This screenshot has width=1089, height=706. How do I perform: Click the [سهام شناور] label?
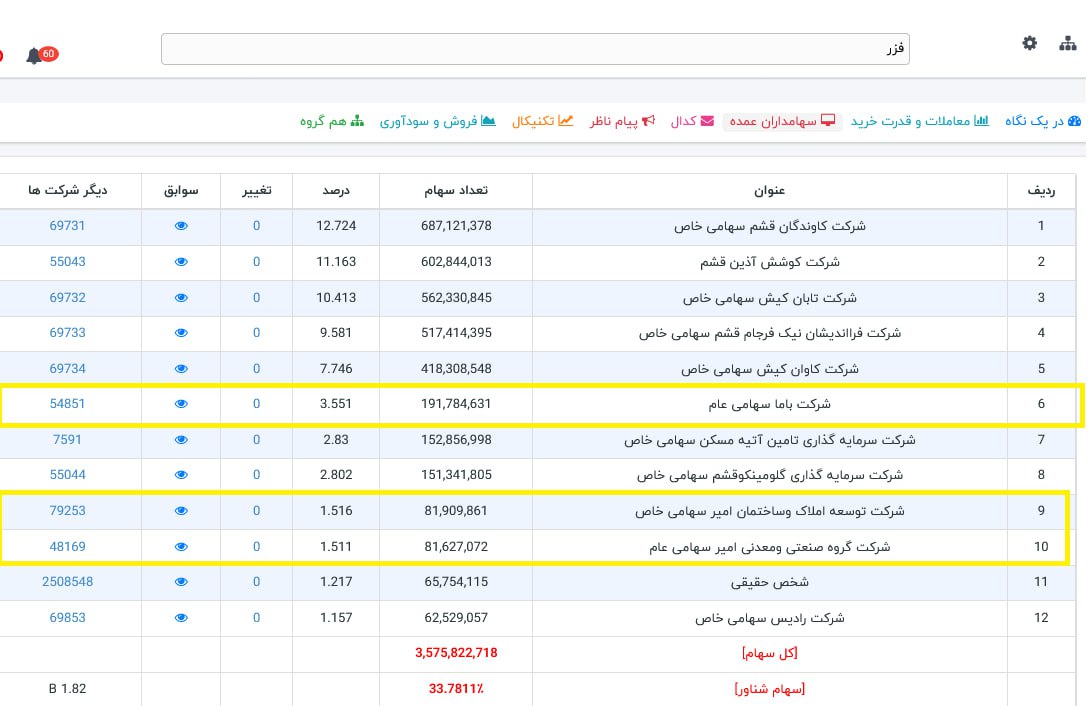pyautogui.click(x=770, y=689)
